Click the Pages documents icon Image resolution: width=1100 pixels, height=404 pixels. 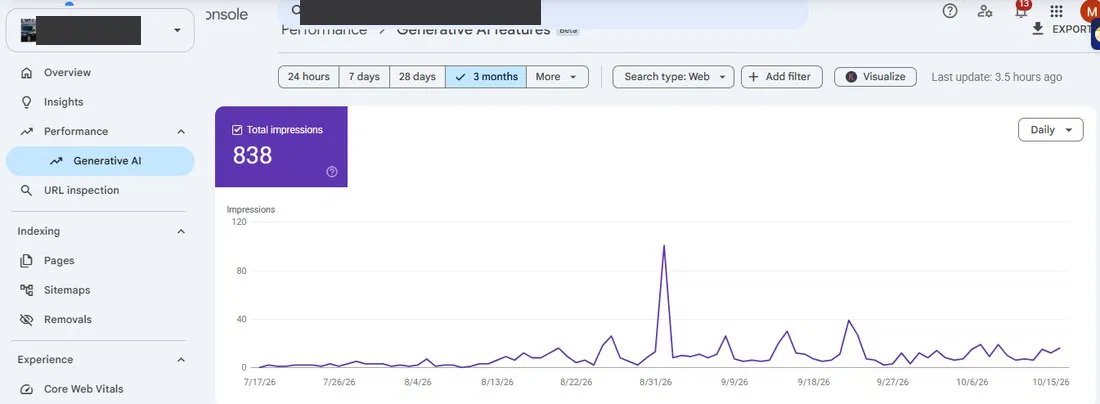coord(27,260)
